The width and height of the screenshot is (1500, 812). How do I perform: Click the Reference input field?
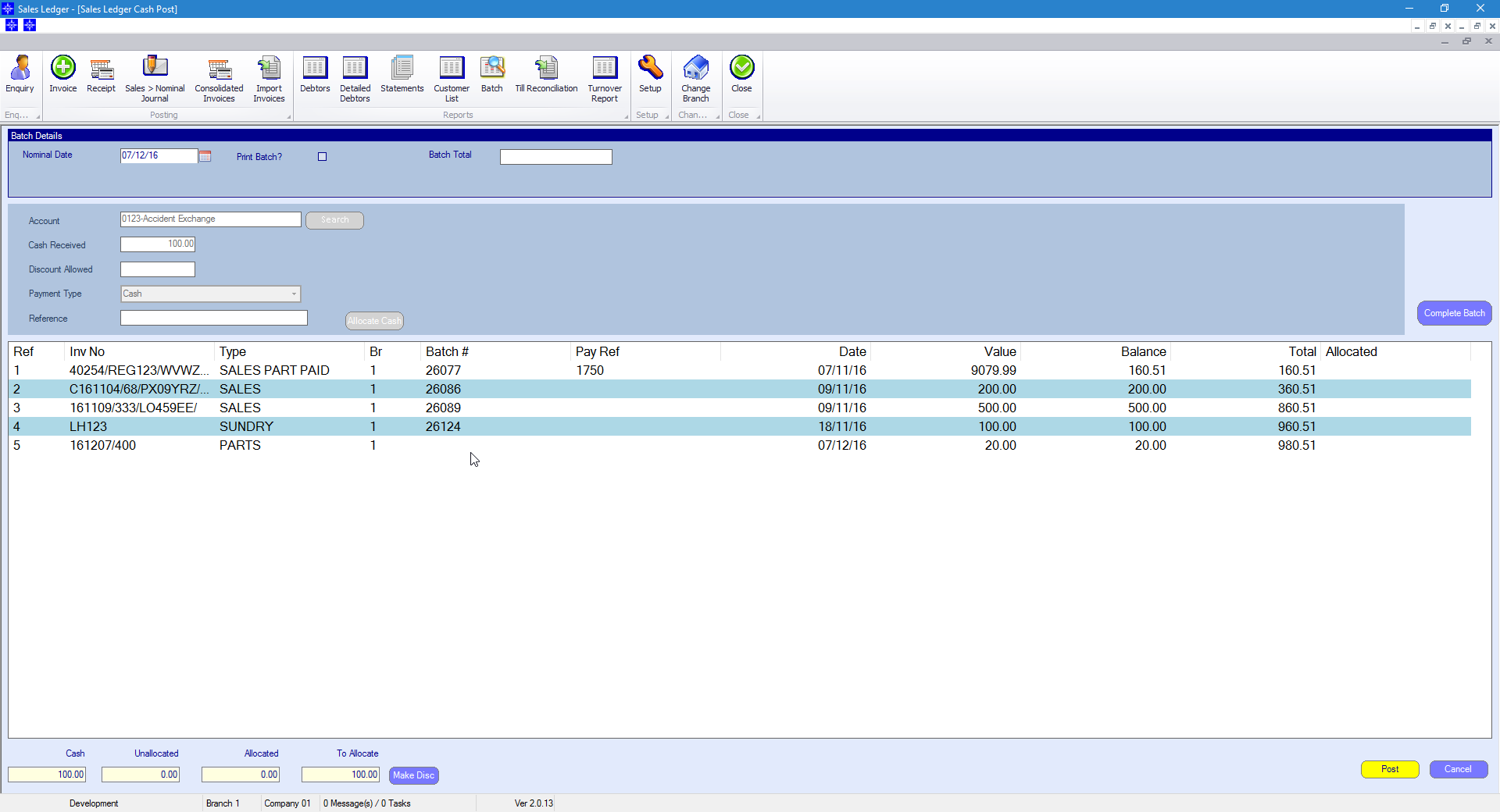[213, 318]
